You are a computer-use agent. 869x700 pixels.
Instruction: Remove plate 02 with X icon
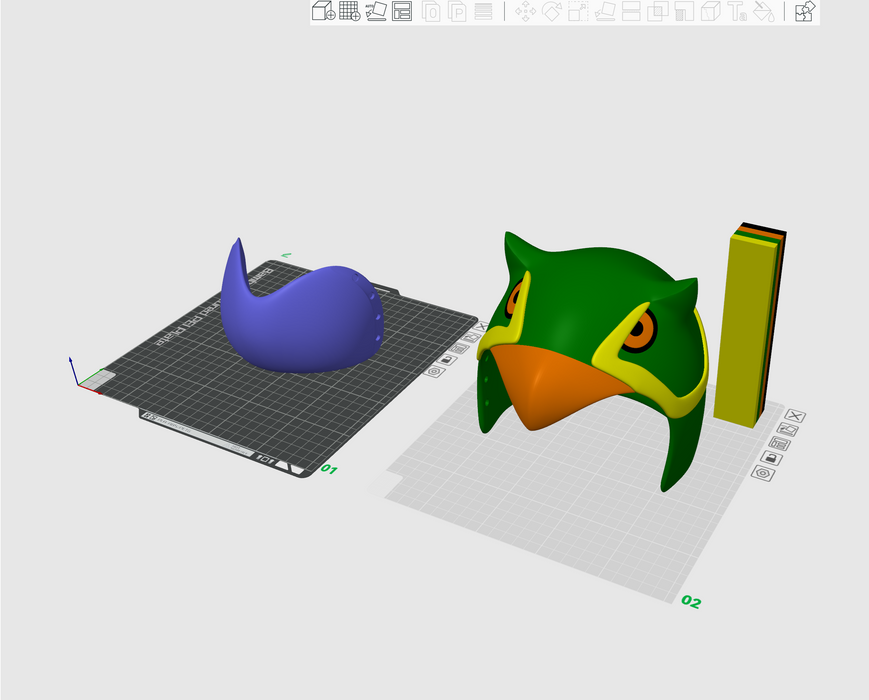pos(796,416)
